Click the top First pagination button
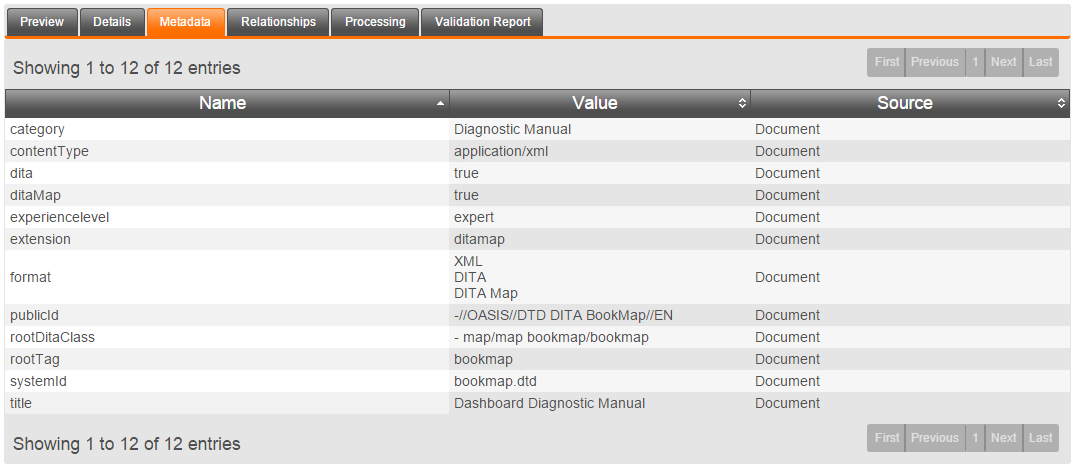 886,62
